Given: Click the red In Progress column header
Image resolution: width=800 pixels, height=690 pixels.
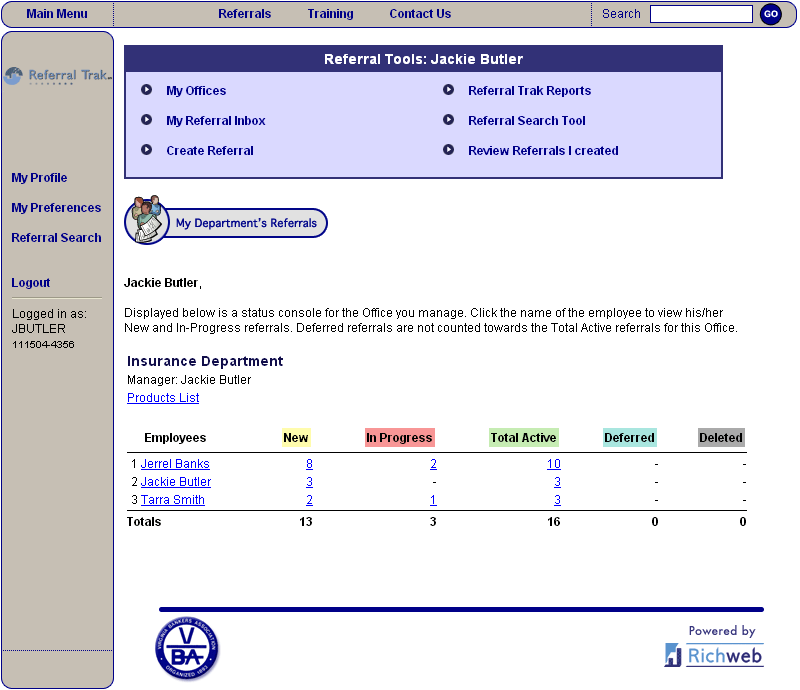Looking at the screenshot, I should (399, 438).
